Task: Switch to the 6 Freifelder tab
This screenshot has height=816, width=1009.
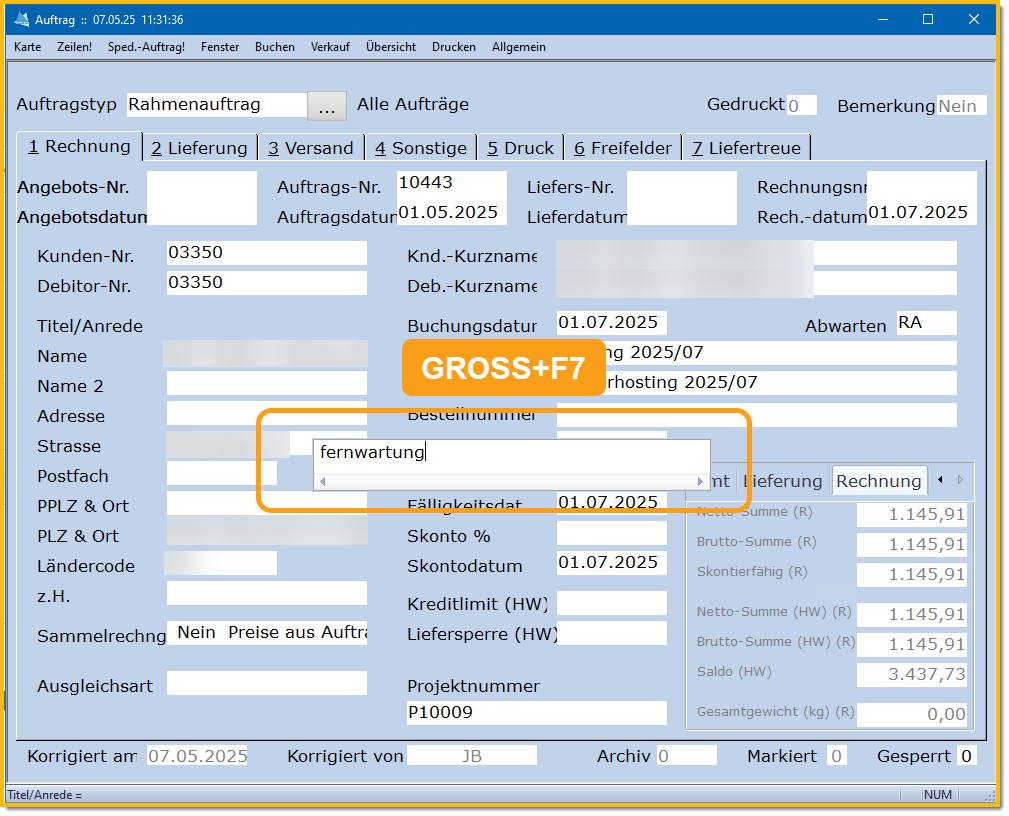Action: (622, 148)
